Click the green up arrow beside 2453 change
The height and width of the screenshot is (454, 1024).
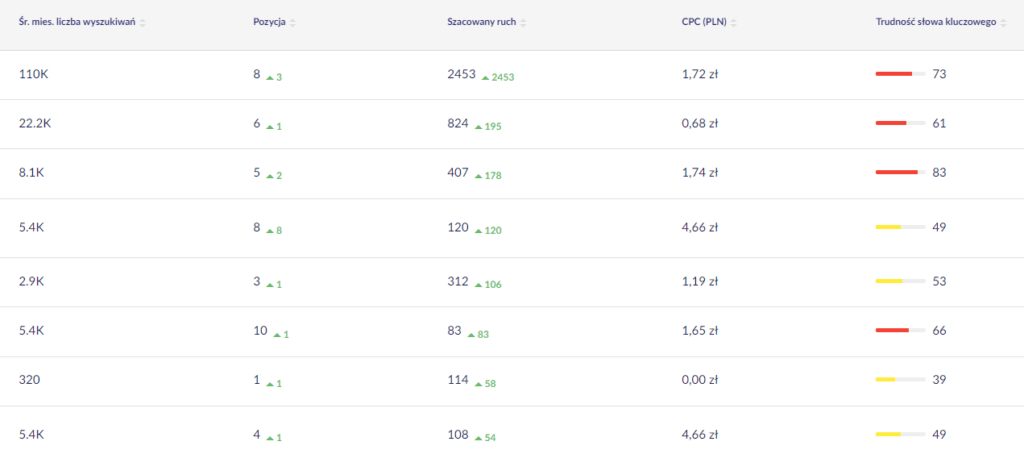click(x=485, y=77)
